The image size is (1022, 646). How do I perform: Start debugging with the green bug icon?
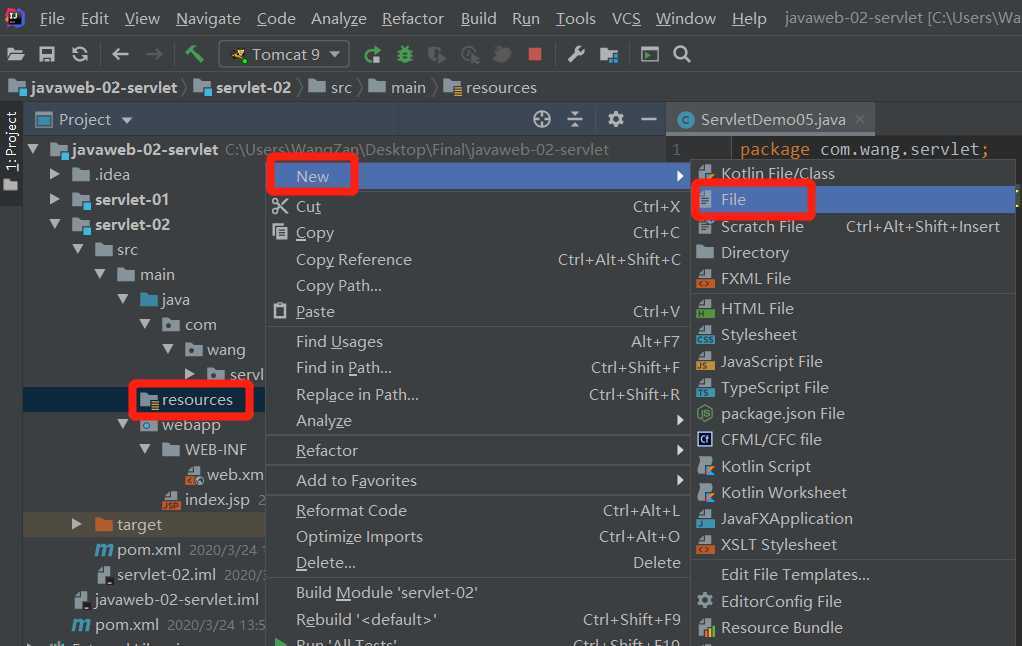pos(405,54)
